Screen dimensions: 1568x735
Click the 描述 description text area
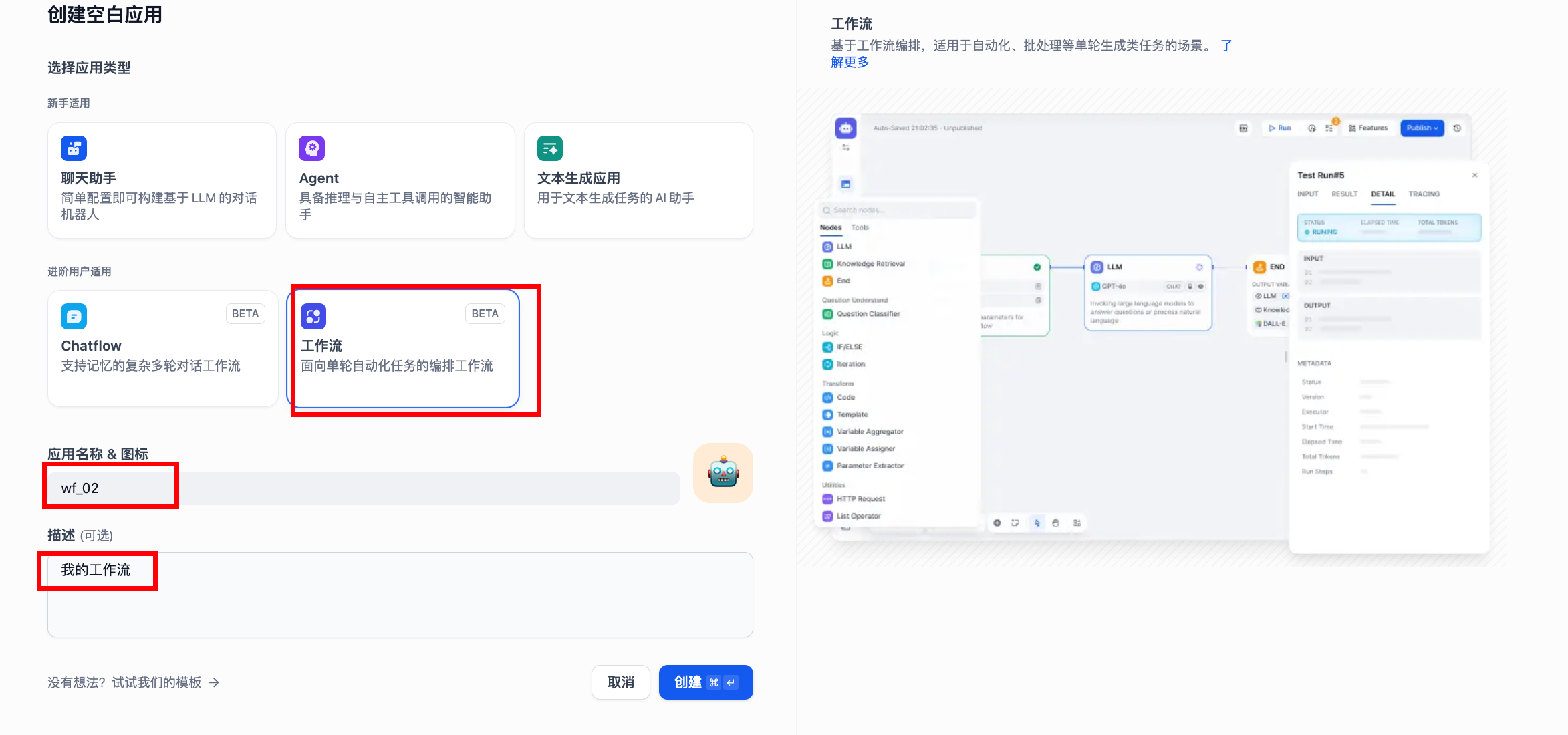[400, 595]
